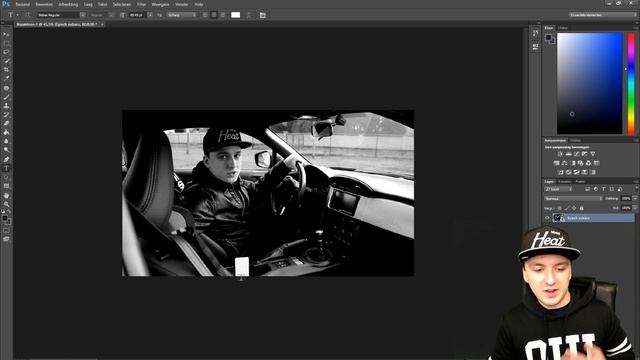Click the hue slider in color panel
The width and height of the screenshot is (640, 360).
pos(631,84)
